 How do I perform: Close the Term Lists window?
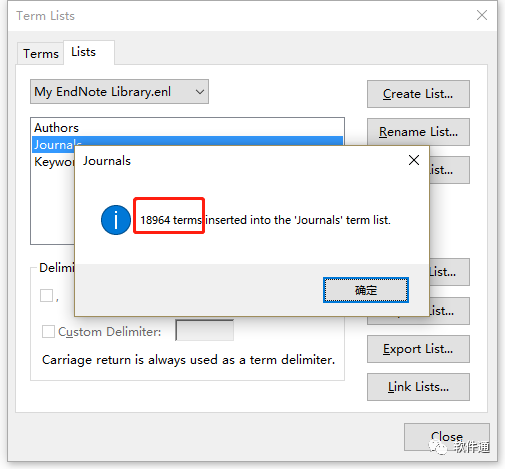482,15
